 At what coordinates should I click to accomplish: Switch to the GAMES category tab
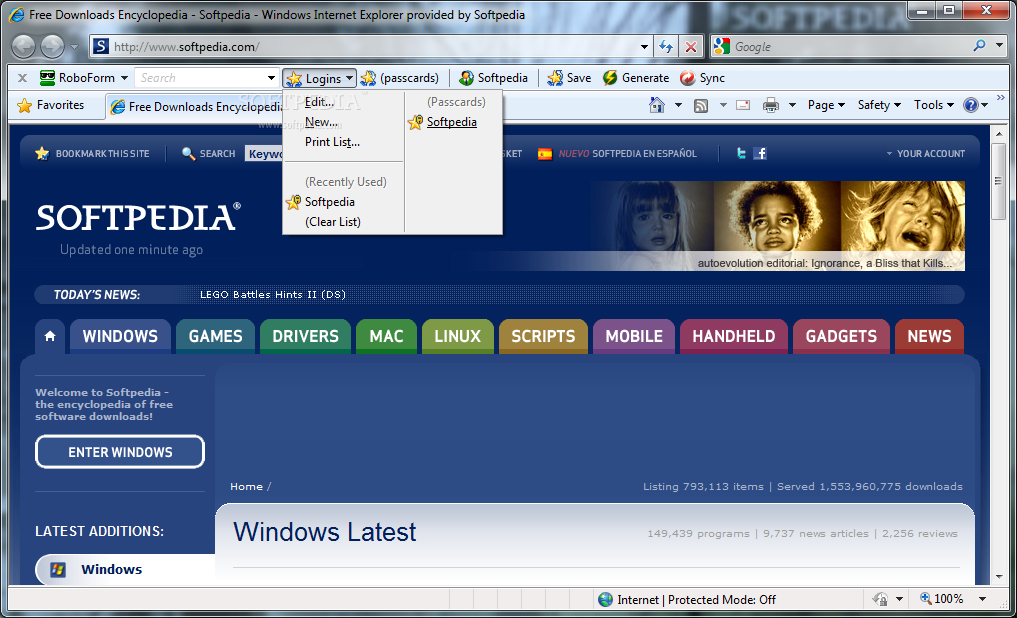pos(215,336)
